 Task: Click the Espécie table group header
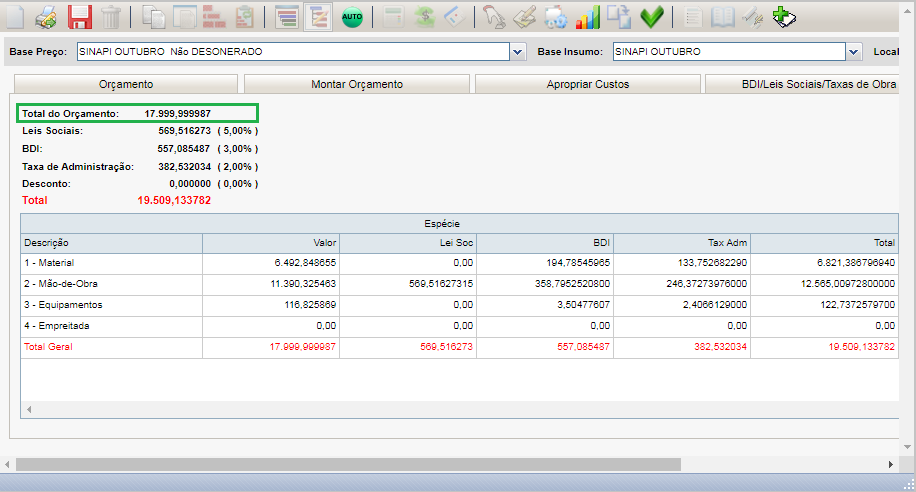point(460,224)
